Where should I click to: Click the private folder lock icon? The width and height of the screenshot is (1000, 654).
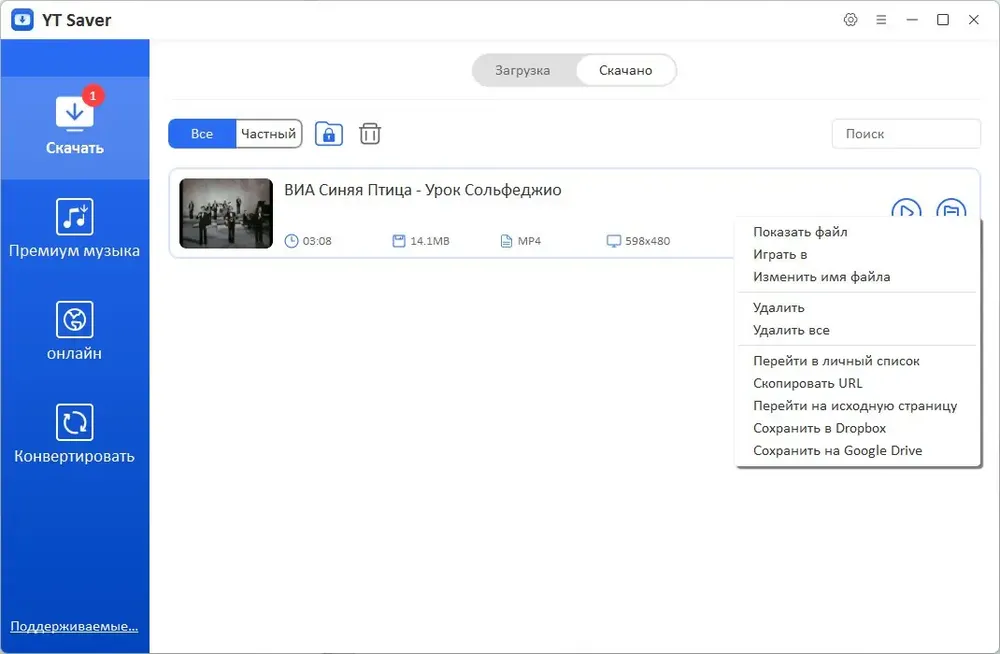pos(329,134)
